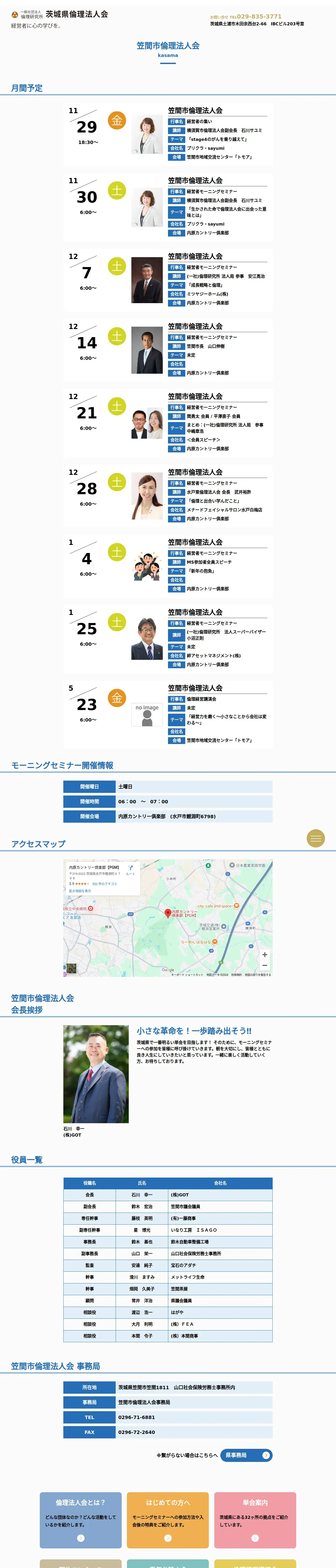Click the city-cafe and space map marker
The height and width of the screenshot is (1568, 336).
click(x=237, y=906)
